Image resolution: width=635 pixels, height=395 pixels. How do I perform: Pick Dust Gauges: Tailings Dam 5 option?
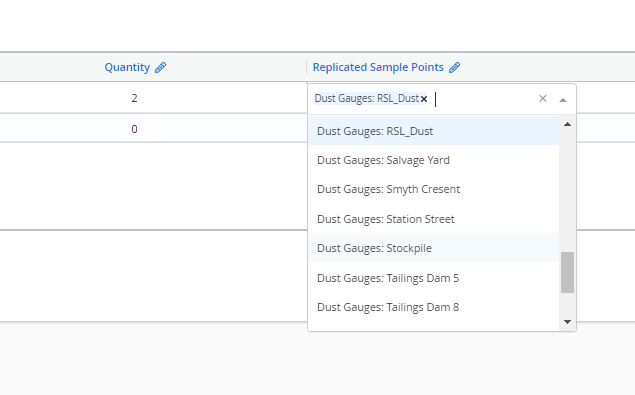click(433, 278)
